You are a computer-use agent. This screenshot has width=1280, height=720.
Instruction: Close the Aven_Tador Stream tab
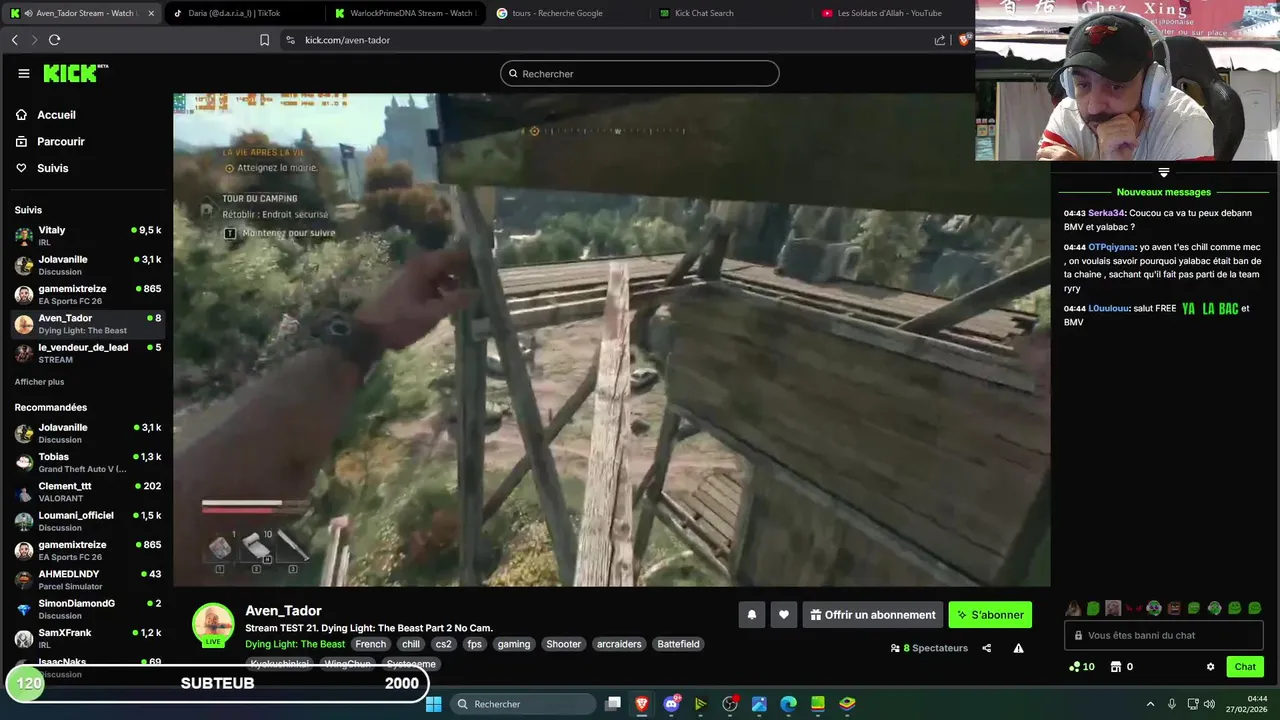[x=151, y=13]
